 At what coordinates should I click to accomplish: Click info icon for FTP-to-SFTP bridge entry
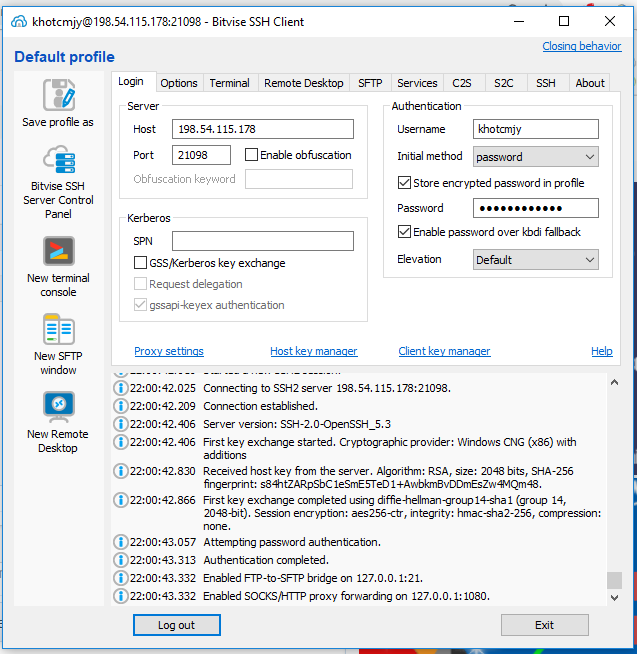121,578
